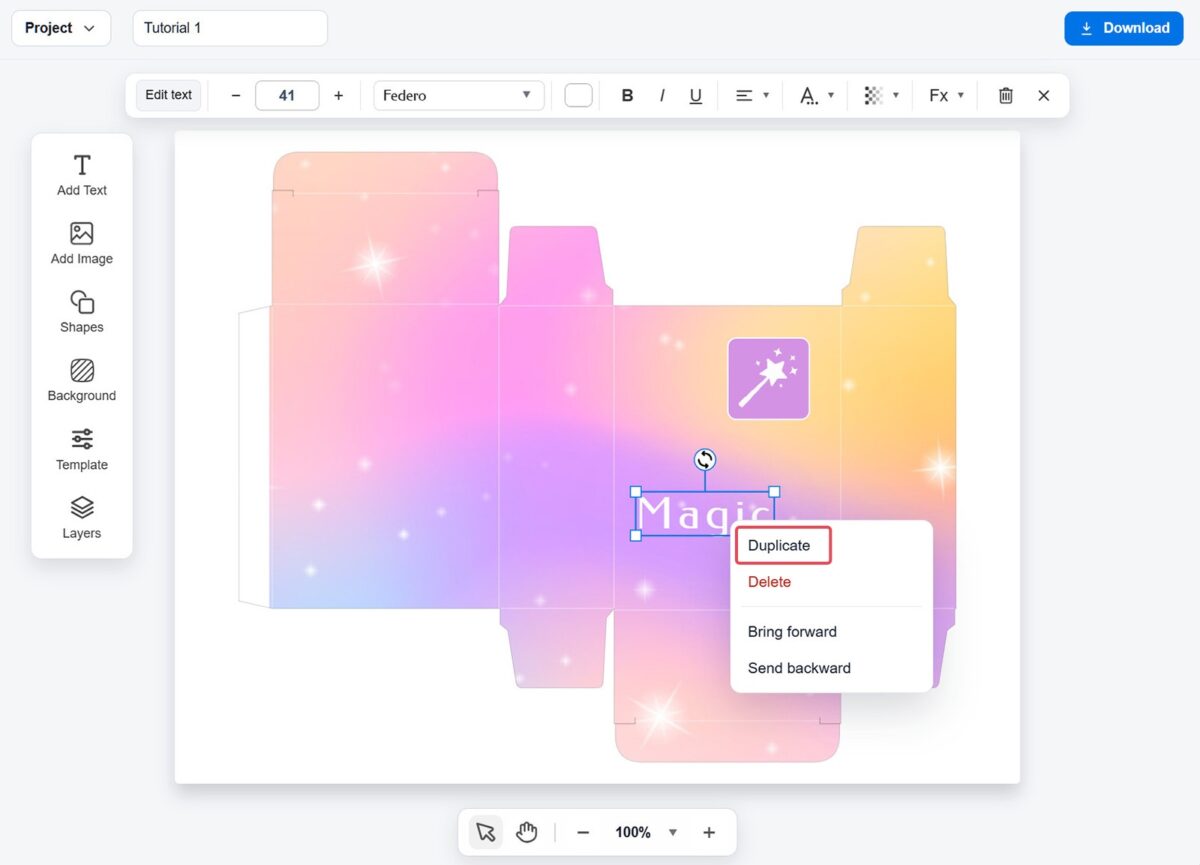This screenshot has height=865, width=1200.
Task: Increase font size with the plus button
Action: click(338, 96)
